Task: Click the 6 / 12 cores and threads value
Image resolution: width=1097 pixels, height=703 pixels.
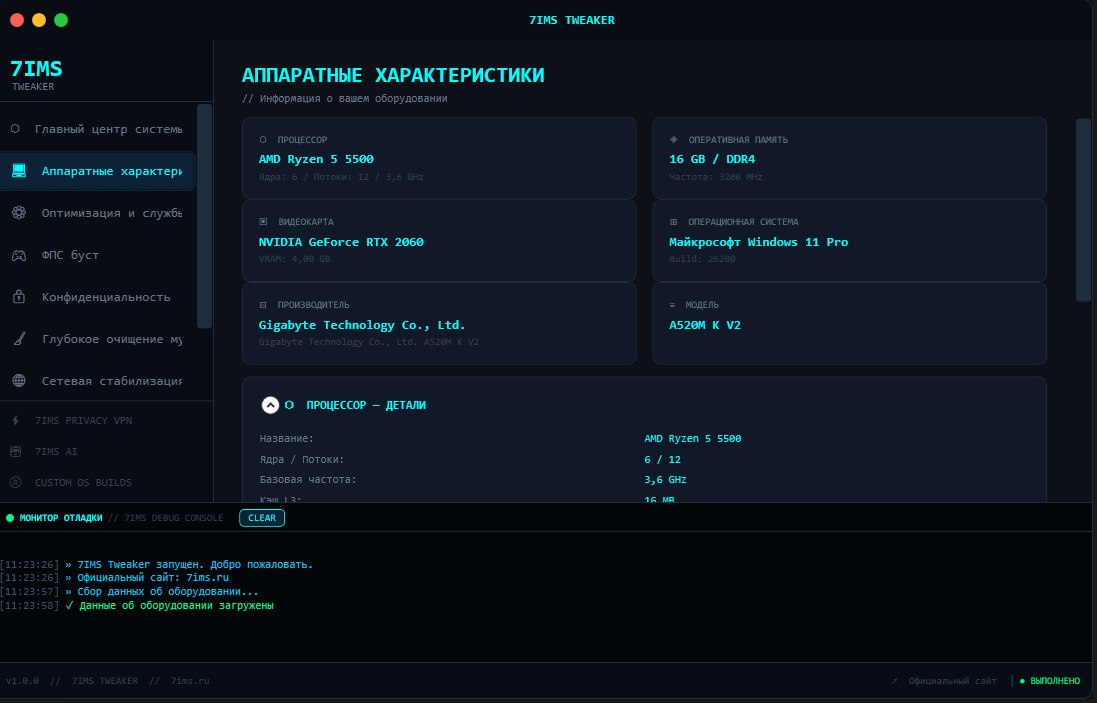Action: pyautogui.click(x=663, y=460)
